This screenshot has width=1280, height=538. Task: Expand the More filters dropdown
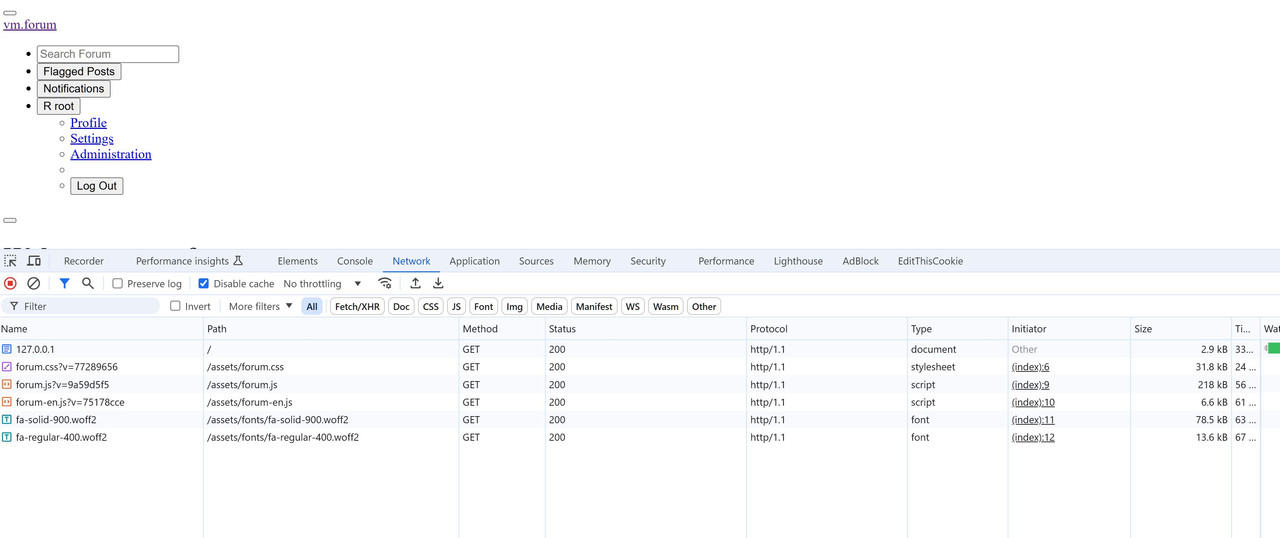[x=260, y=306]
